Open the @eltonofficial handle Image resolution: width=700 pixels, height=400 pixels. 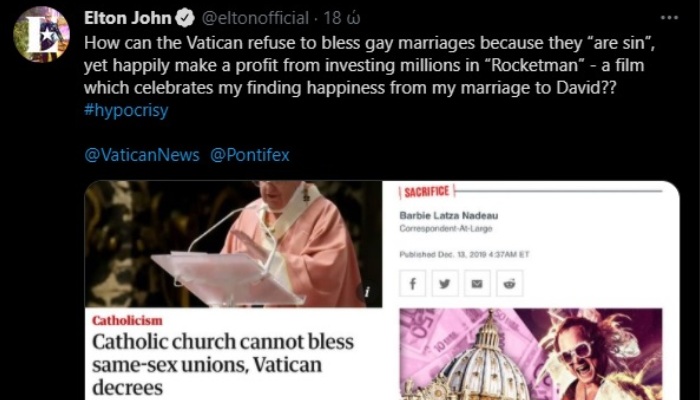click(255, 18)
